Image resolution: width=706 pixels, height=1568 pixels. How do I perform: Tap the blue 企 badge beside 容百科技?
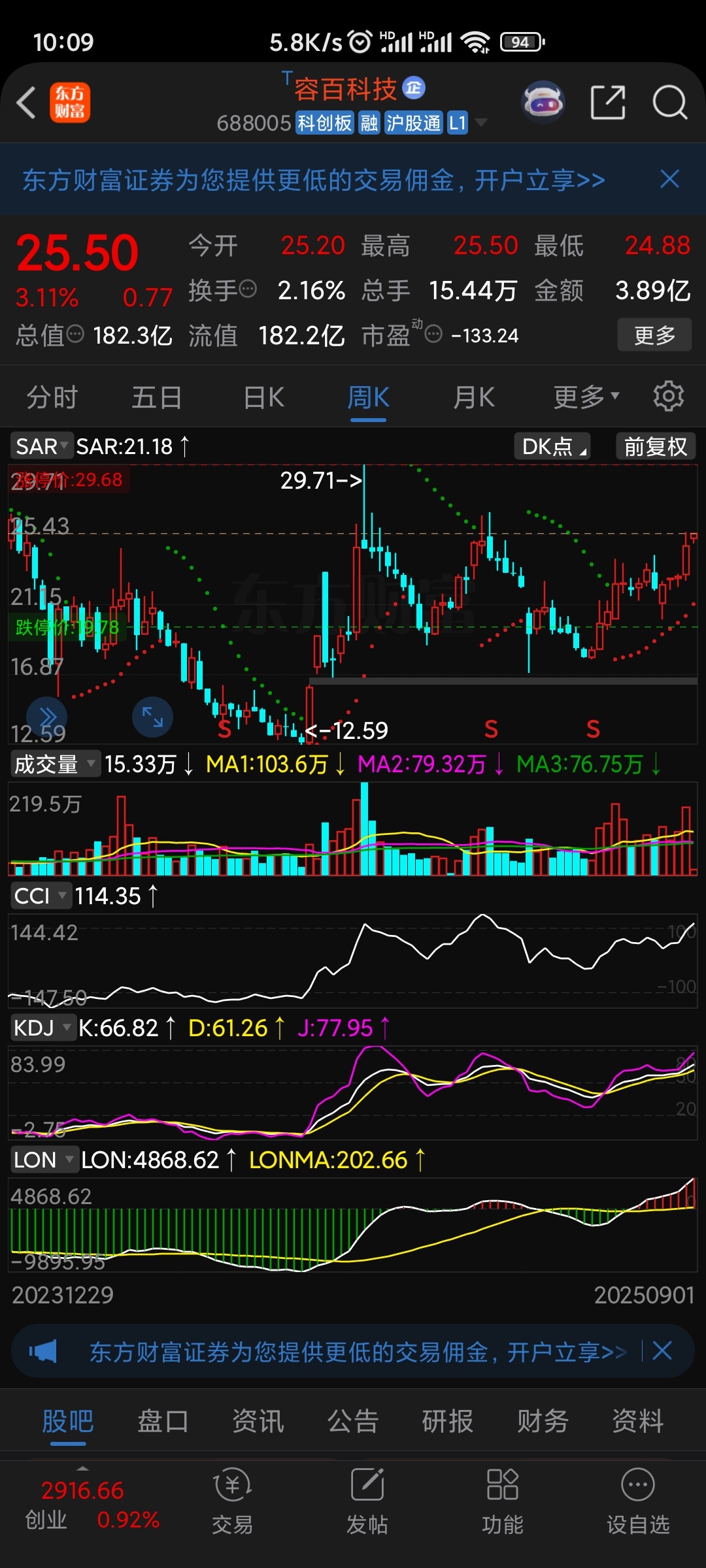click(414, 88)
